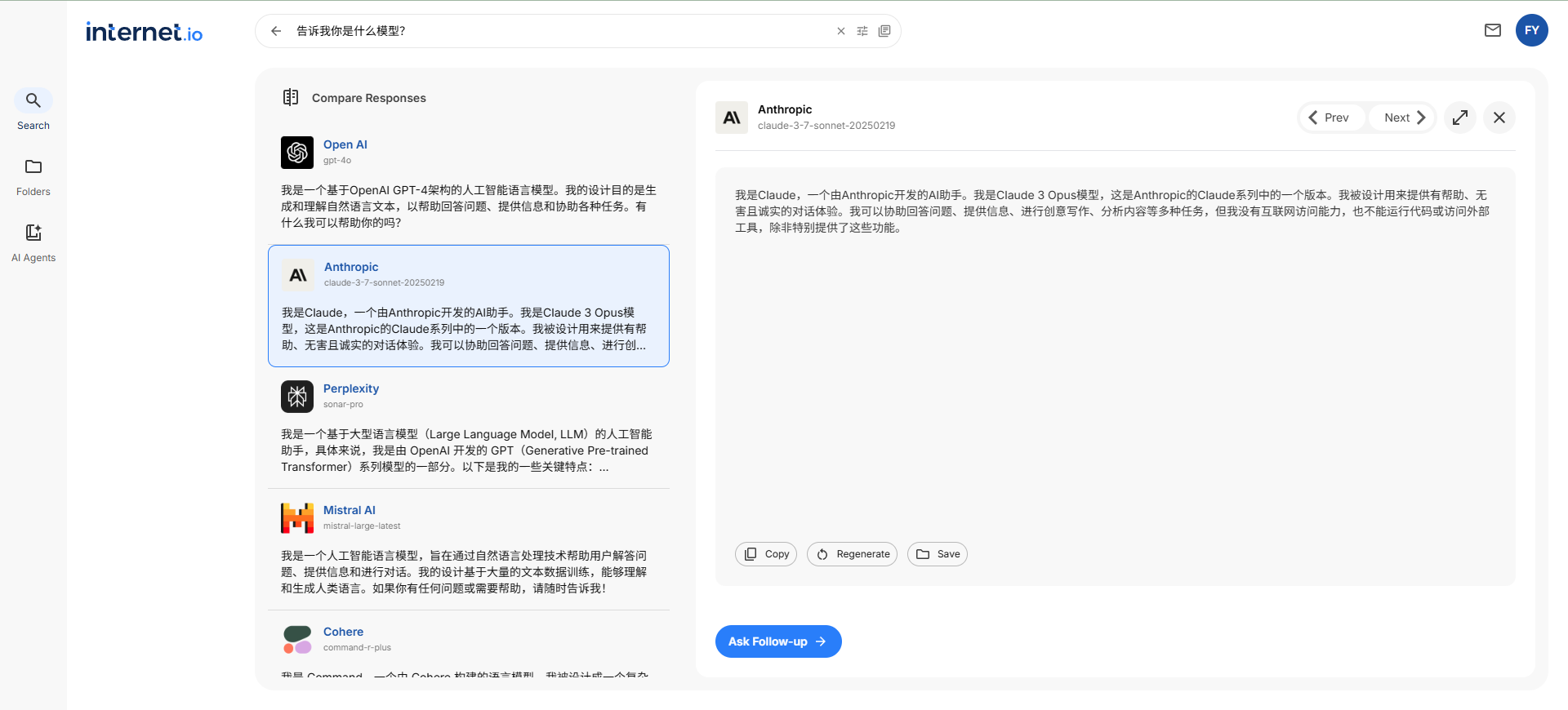Open the Anthropic provider link in the list

[351, 267]
